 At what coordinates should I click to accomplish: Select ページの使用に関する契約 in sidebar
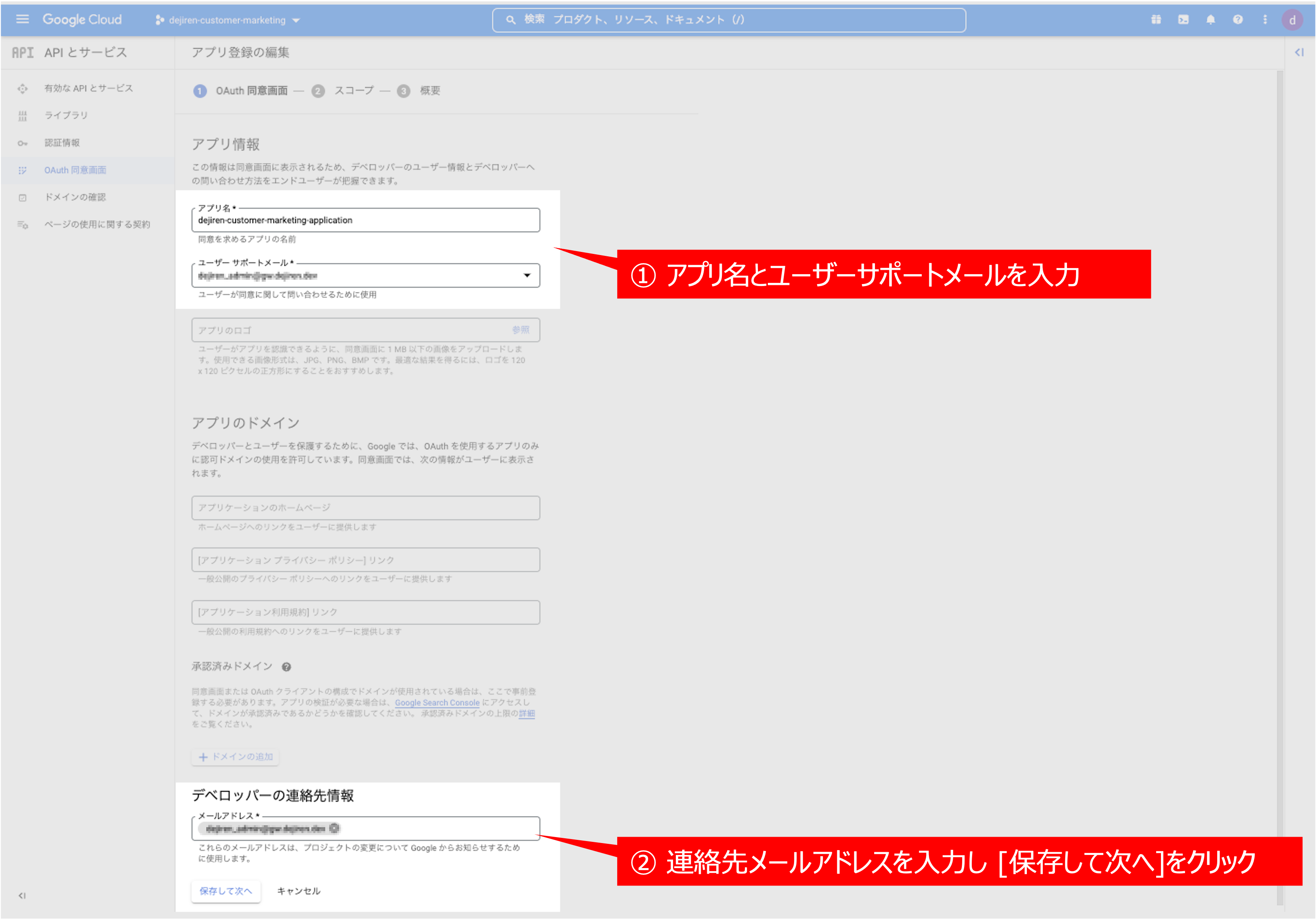88,224
